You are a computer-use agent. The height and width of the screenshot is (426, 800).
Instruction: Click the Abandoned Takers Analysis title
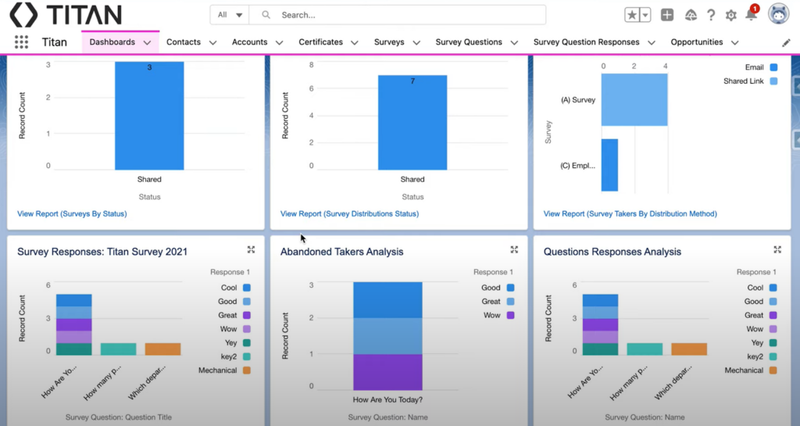point(341,252)
